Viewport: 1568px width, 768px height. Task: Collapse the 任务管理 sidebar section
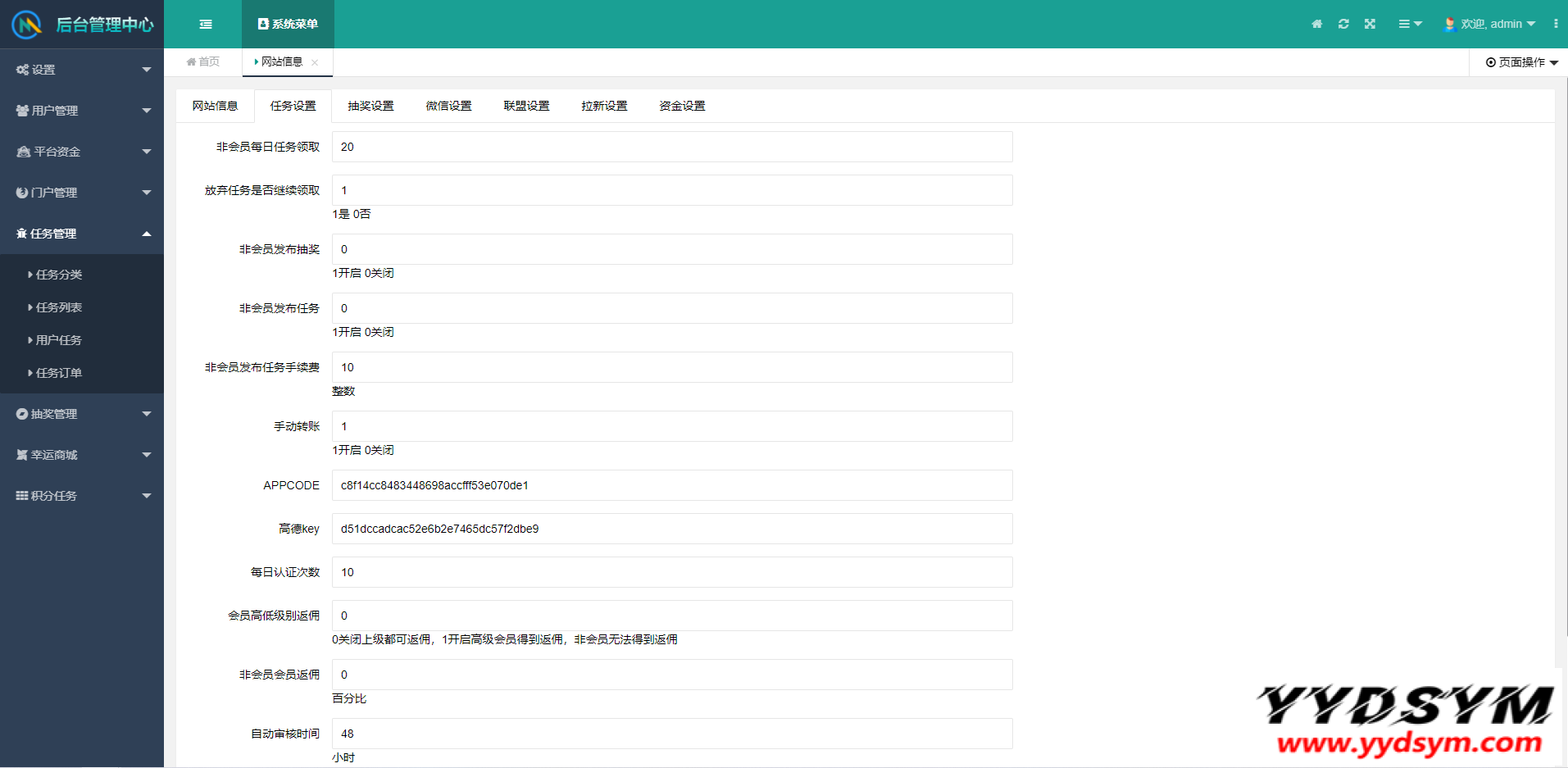pos(82,234)
